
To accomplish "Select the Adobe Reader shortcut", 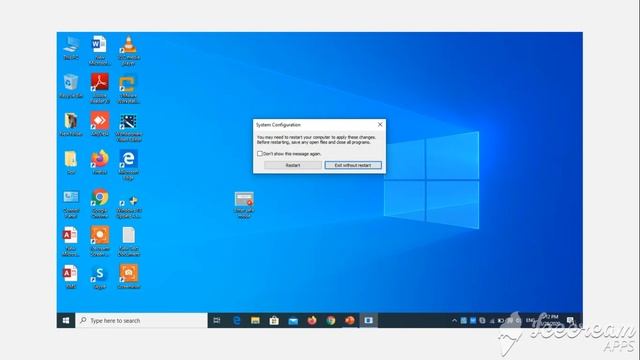I will pos(100,88).
